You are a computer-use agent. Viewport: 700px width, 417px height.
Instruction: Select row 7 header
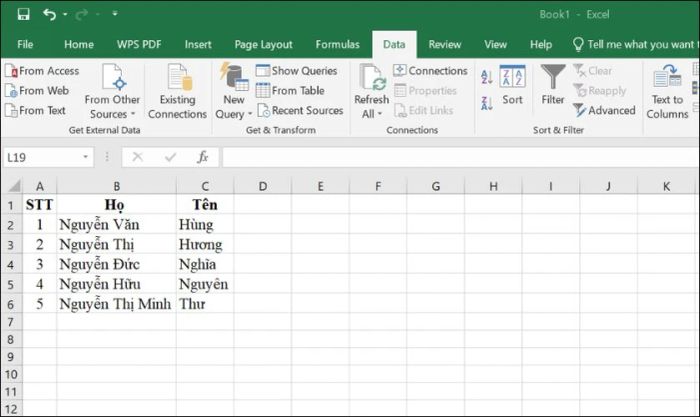pyautogui.click(x=11, y=322)
